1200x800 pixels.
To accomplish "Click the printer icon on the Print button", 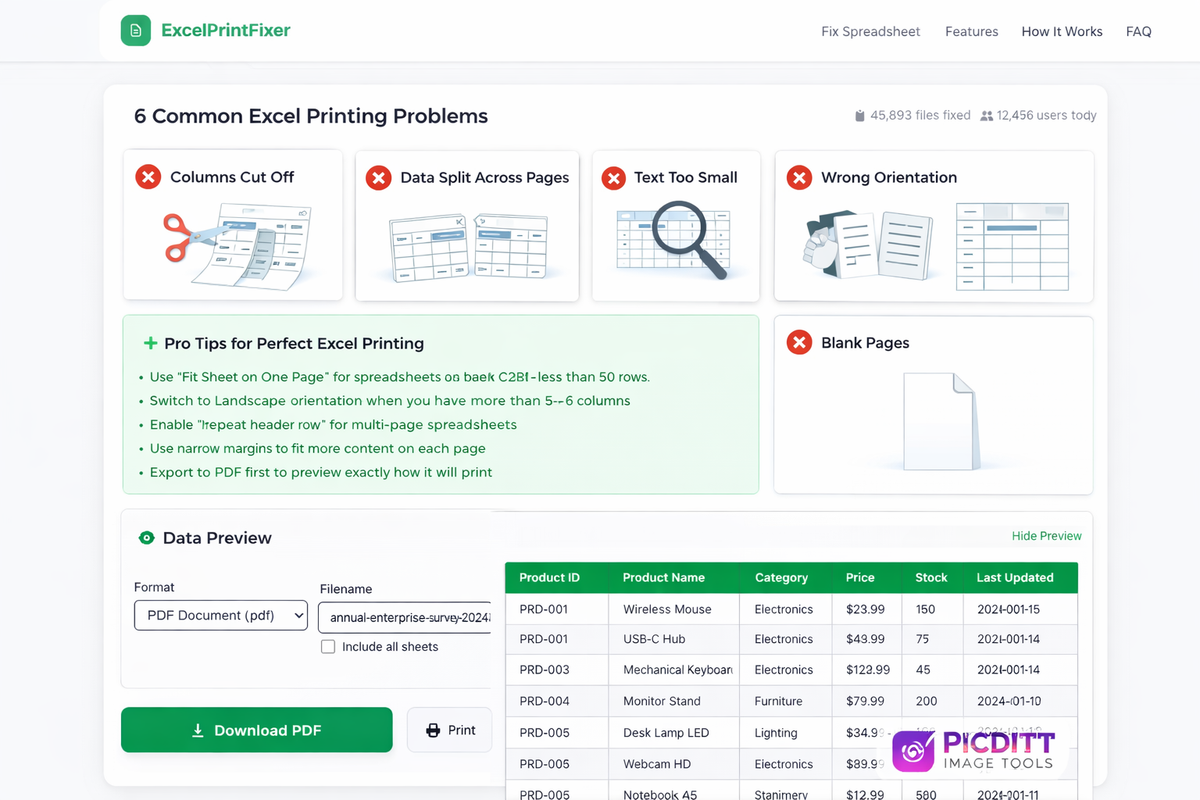I will click(x=433, y=730).
